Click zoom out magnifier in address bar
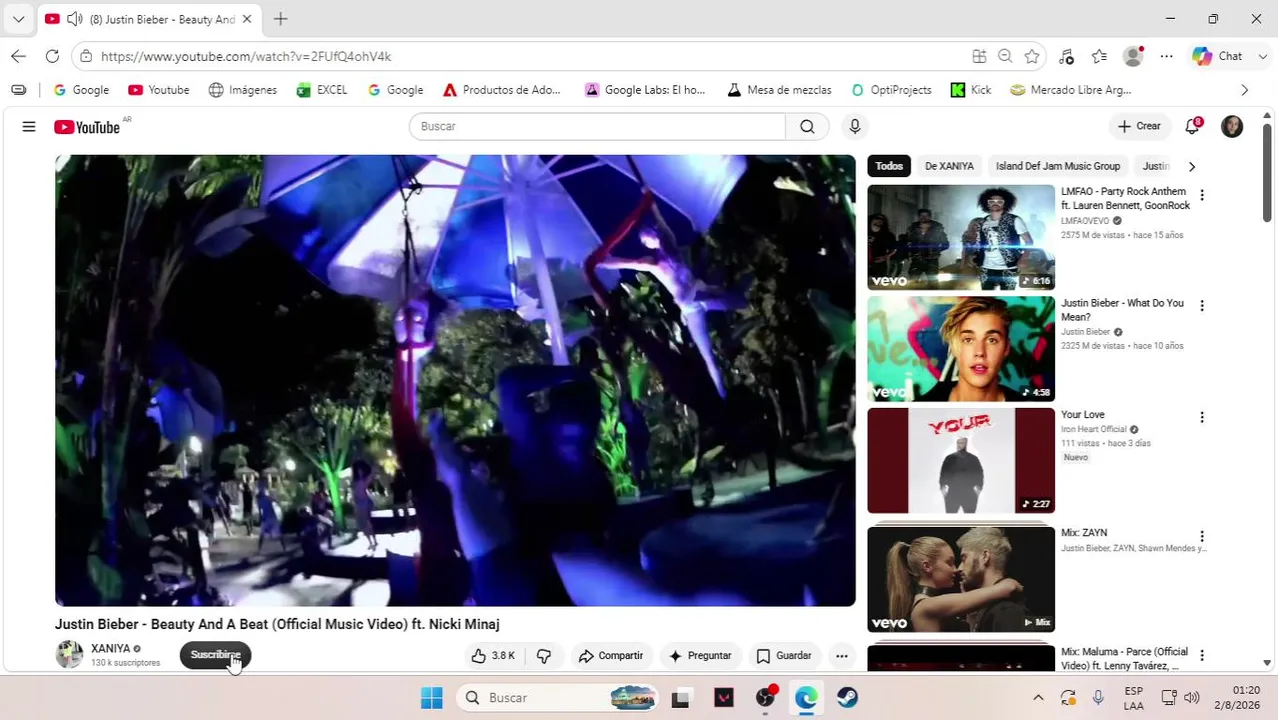 1005,57
